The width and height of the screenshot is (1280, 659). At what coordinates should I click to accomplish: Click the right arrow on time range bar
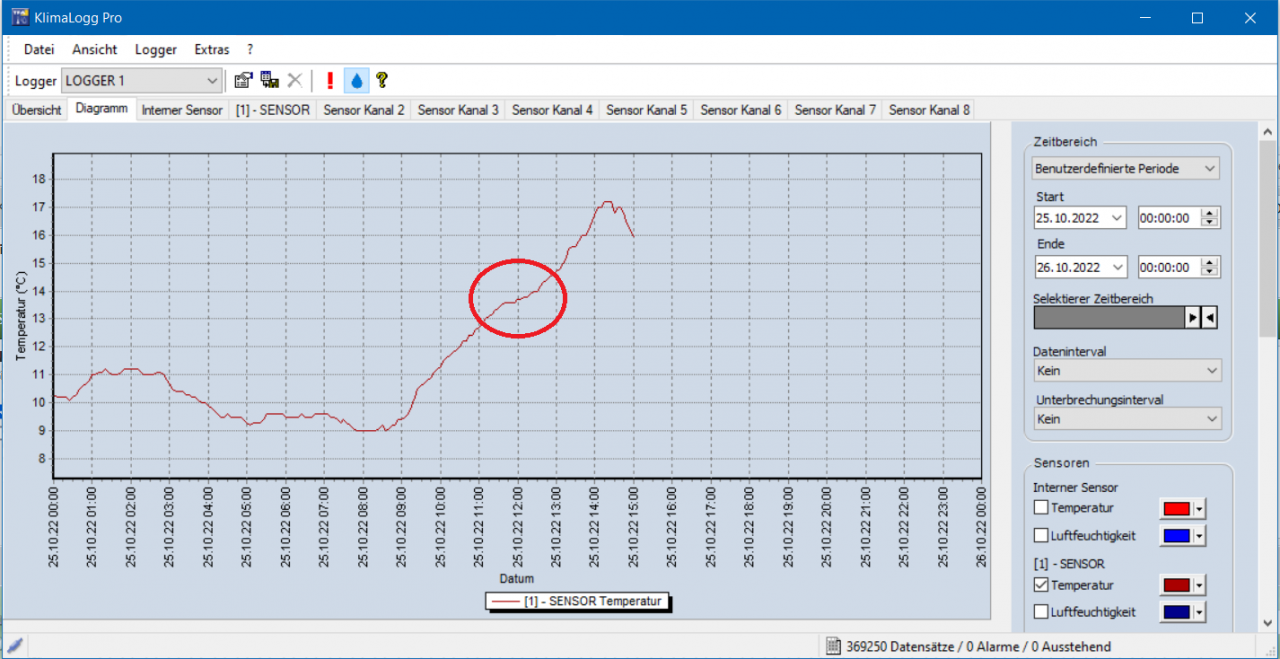[1192, 318]
